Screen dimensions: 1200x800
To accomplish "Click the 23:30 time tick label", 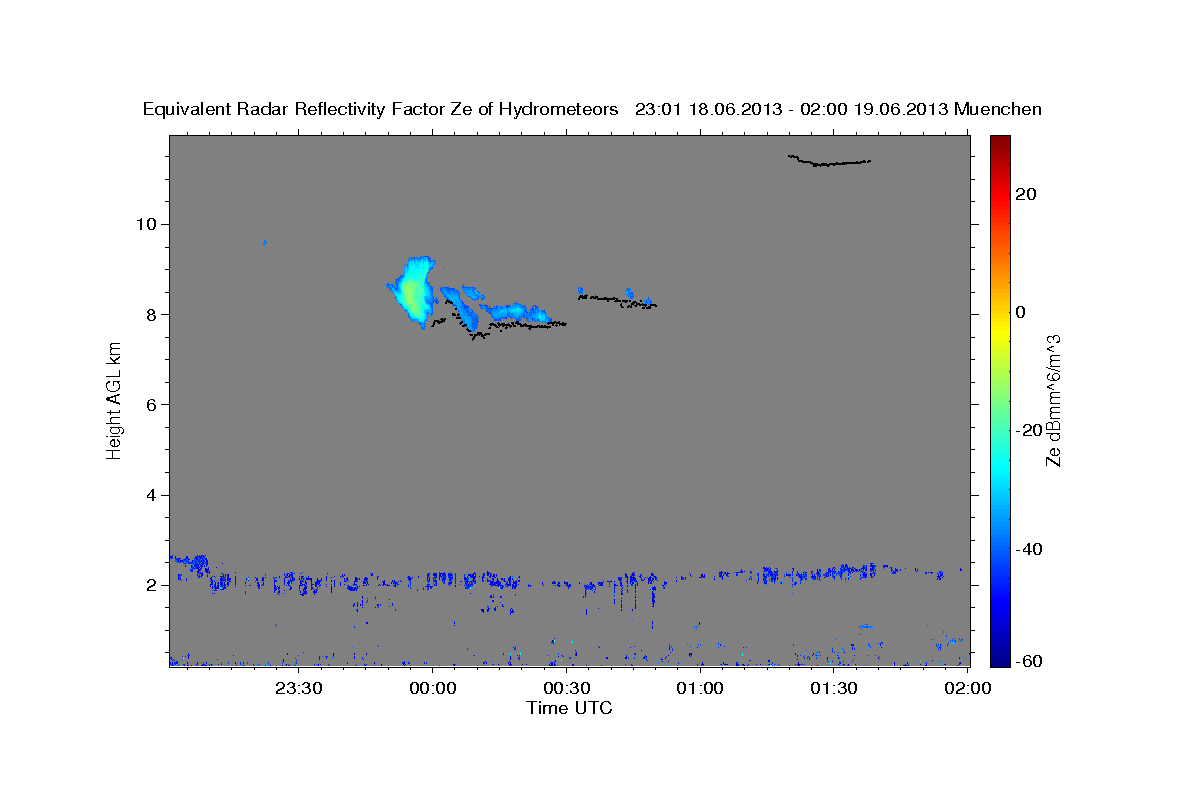I will (x=298, y=688).
